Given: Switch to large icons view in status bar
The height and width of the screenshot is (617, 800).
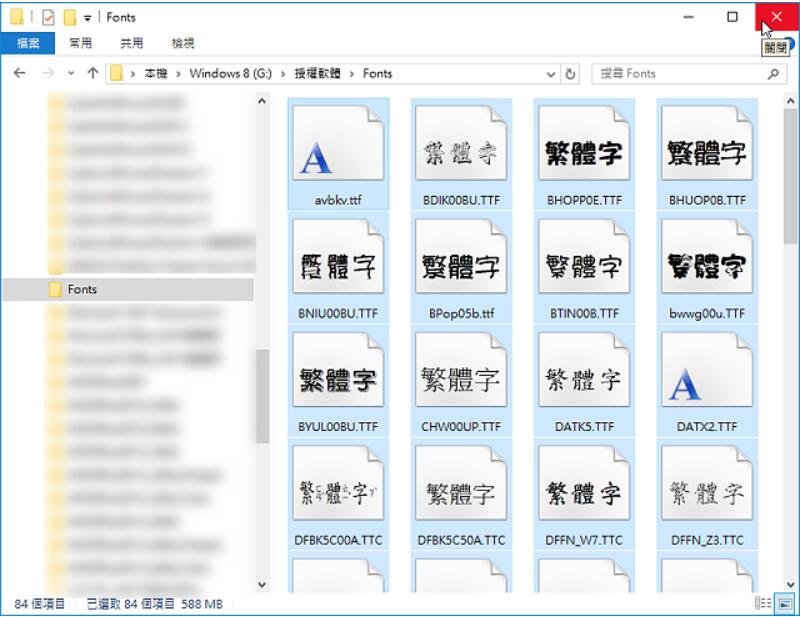Looking at the screenshot, I should (x=784, y=603).
